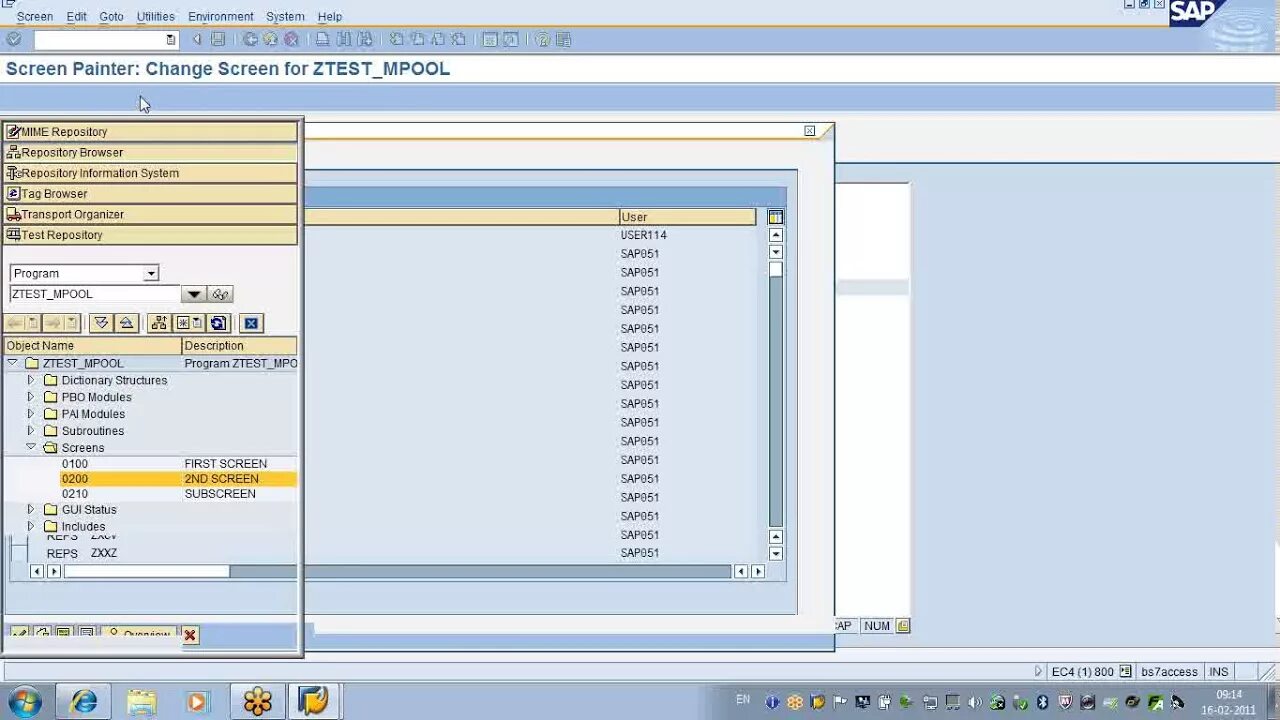The width and height of the screenshot is (1280, 720).
Task: Click the Expand All Nodes tree icon
Action: pyautogui.click(x=101, y=323)
